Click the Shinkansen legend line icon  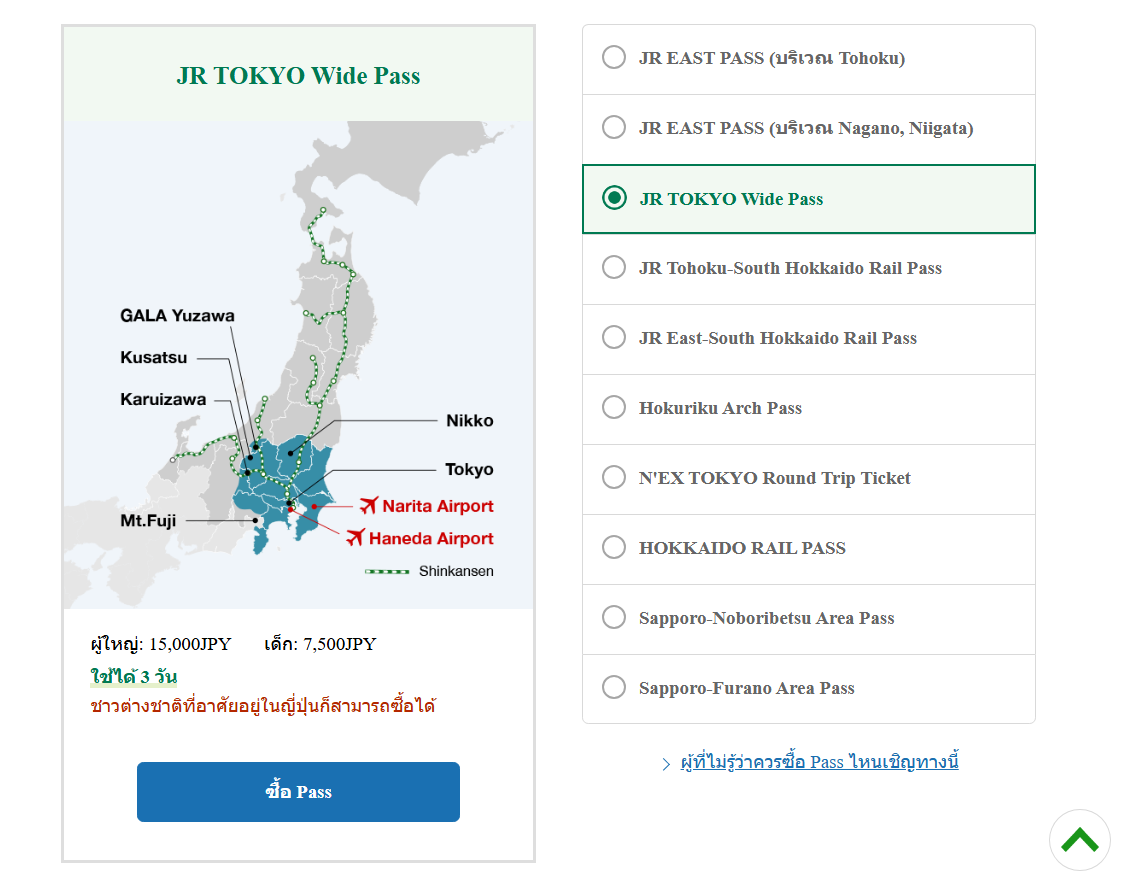coord(387,572)
